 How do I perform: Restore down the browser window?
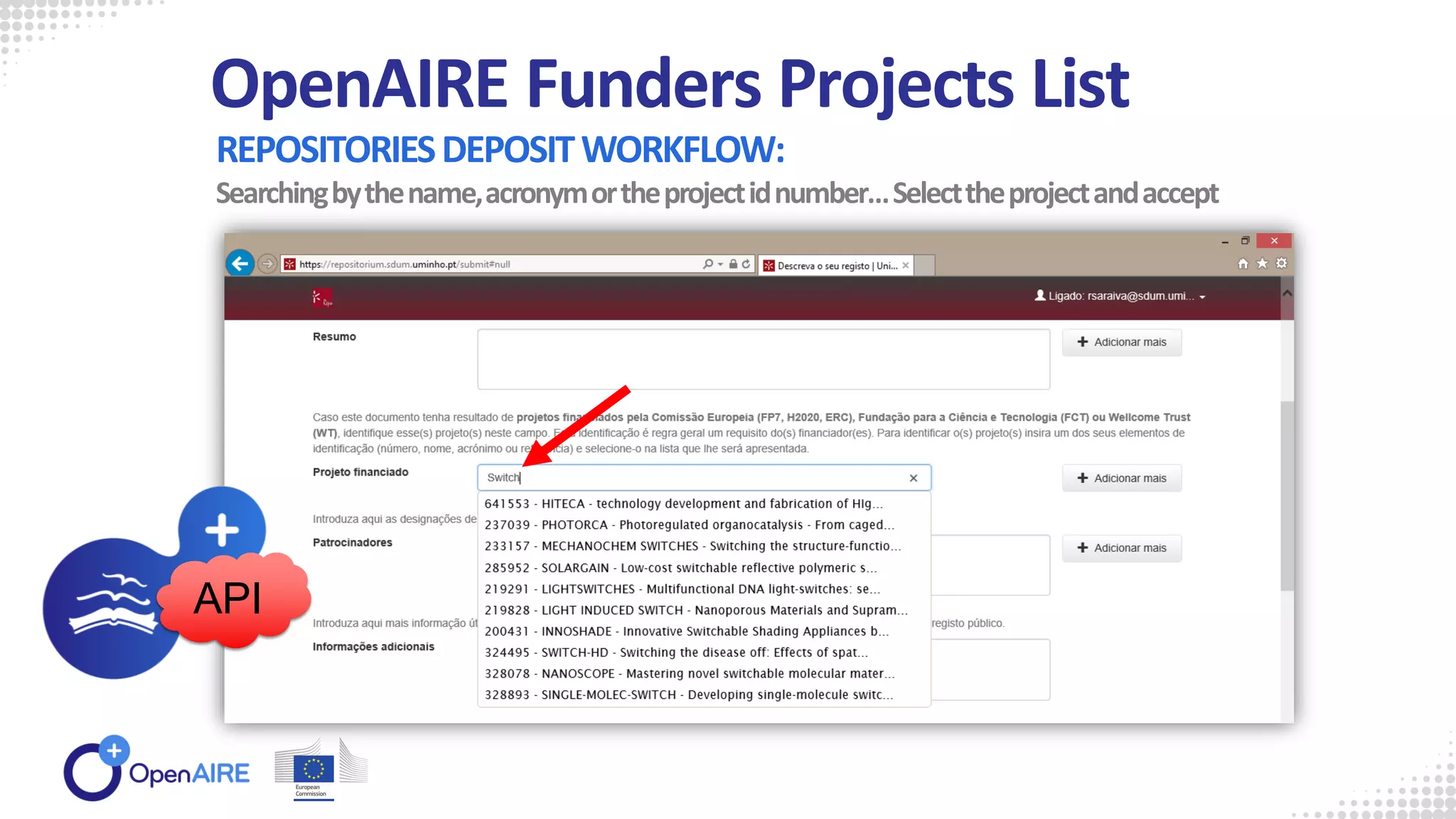click(1245, 241)
